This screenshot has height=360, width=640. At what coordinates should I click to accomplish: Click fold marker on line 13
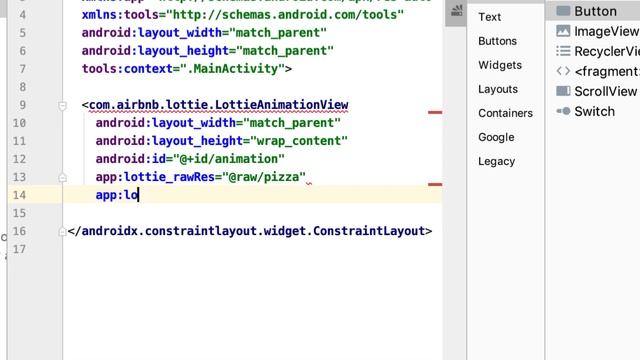[x=62, y=178]
